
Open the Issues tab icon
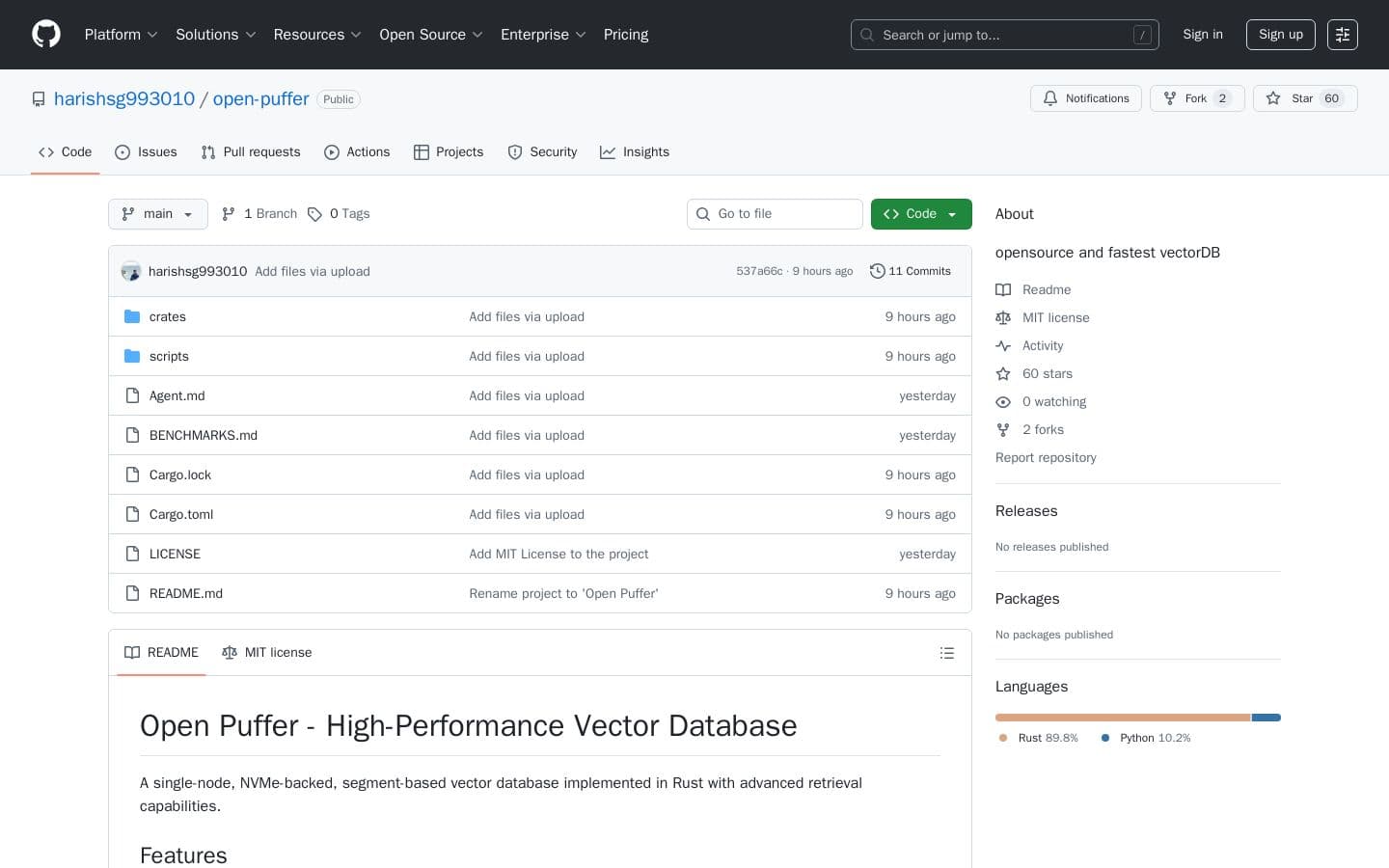(x=123, y=152)
